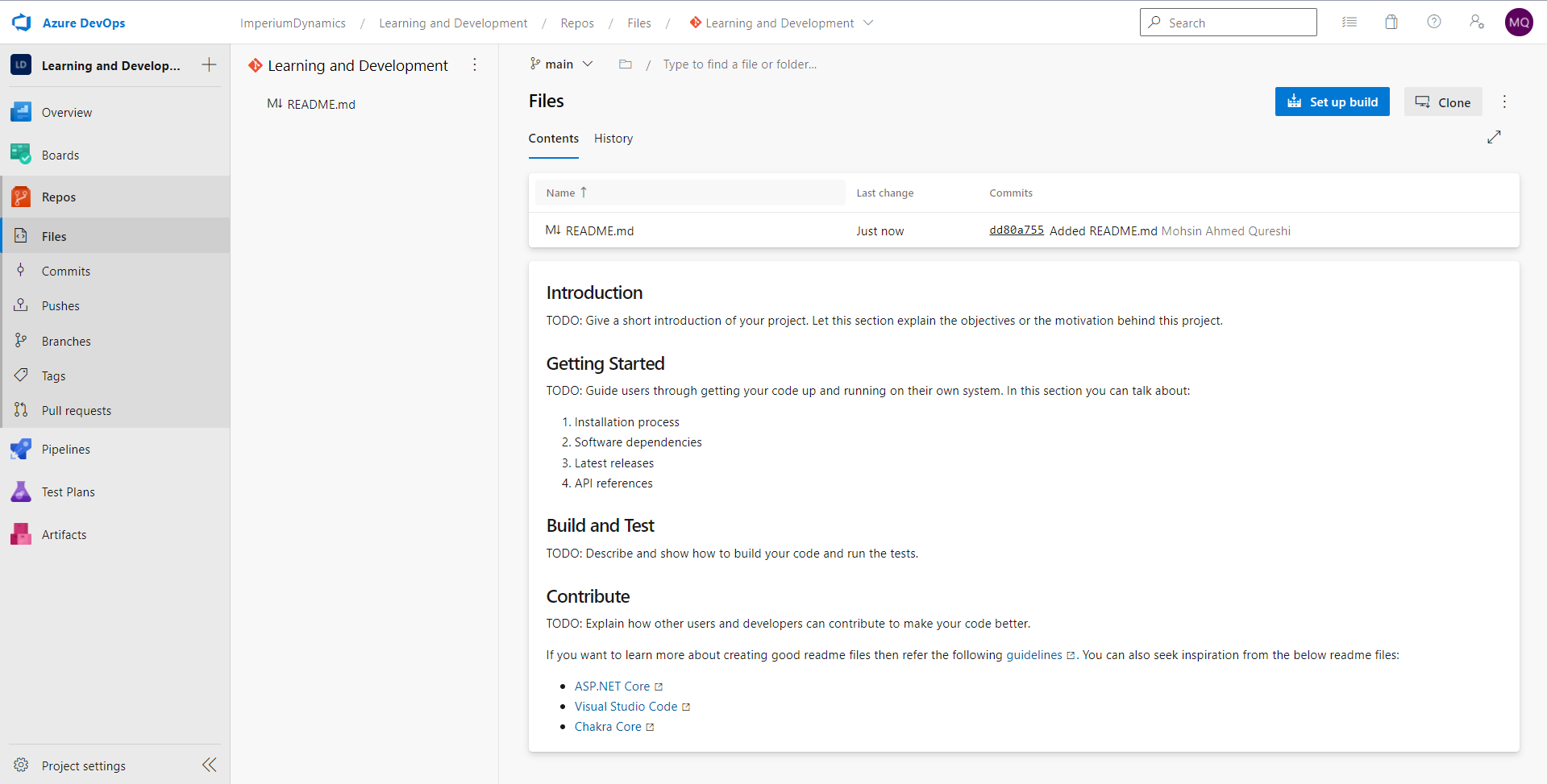Select the Artifacts icon
This screenshot has width=1547, height=784.
[x=20, y=533]
